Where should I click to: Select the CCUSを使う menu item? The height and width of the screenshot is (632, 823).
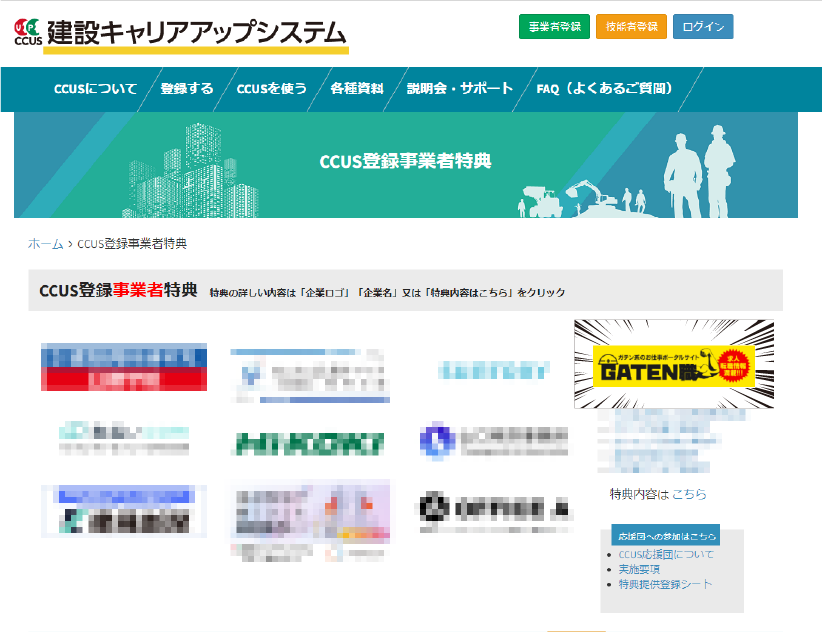(271, 89)
